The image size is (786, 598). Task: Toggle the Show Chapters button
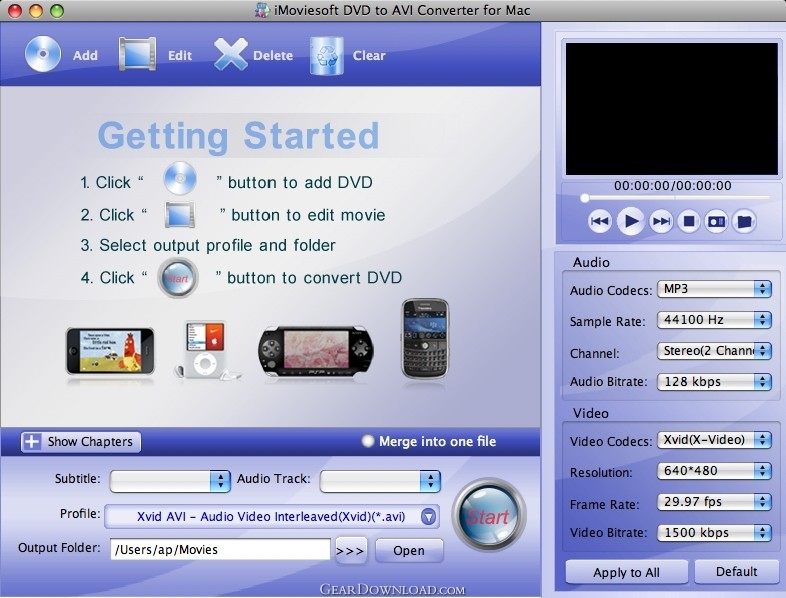click(x=80, y=441)
